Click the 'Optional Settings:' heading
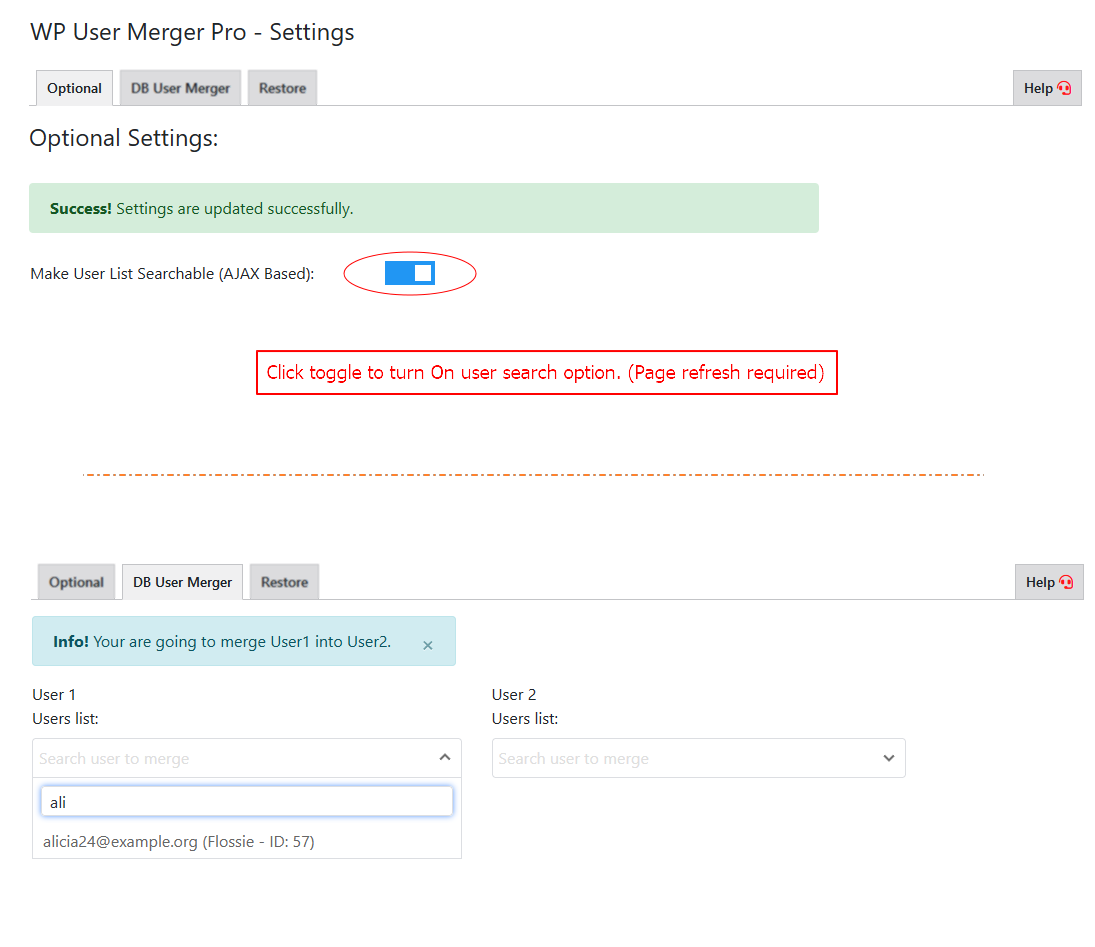Viewport: 1095px width, 947px height. pos(124,138)
